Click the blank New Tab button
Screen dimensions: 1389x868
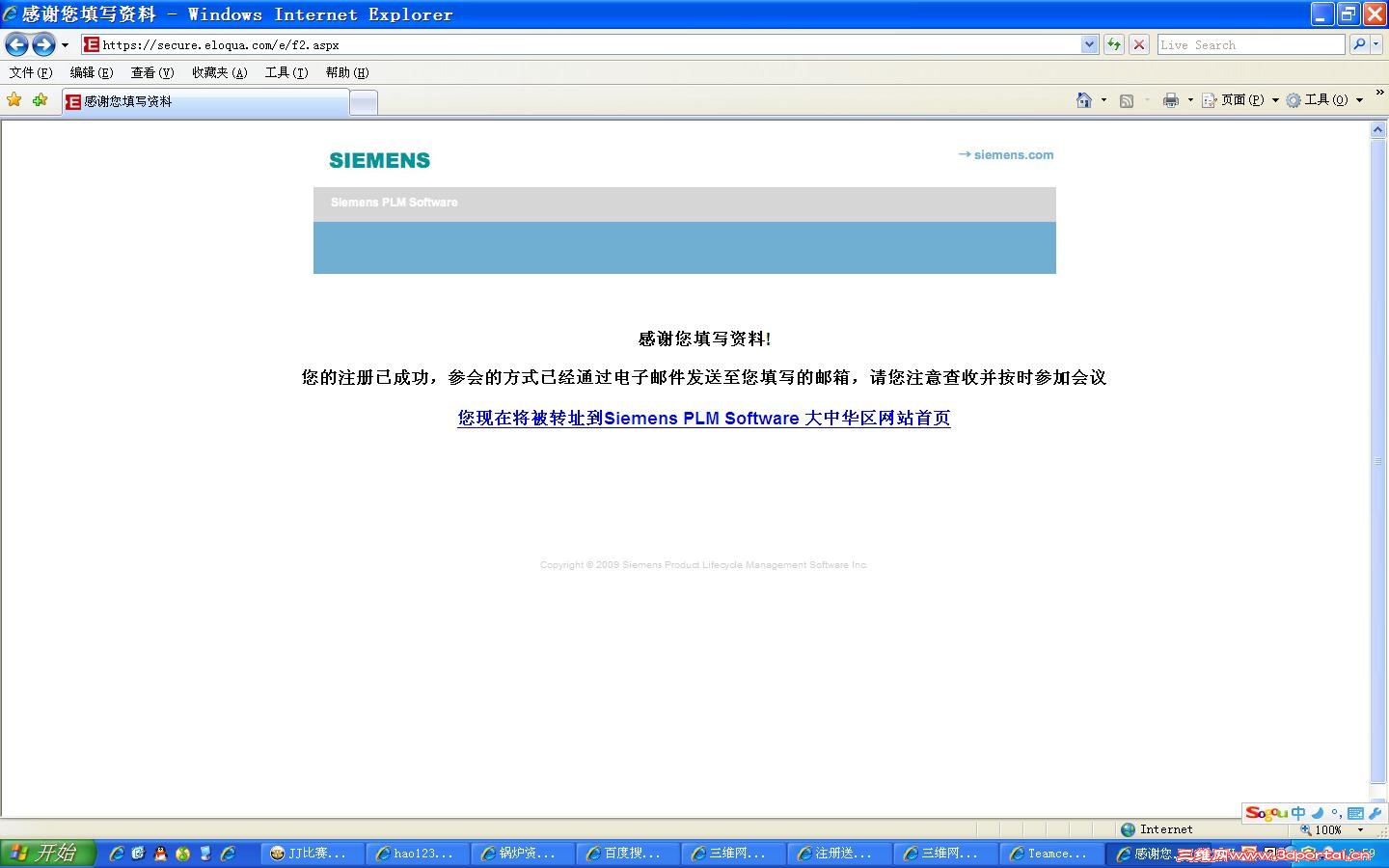[x=364, y=102]
